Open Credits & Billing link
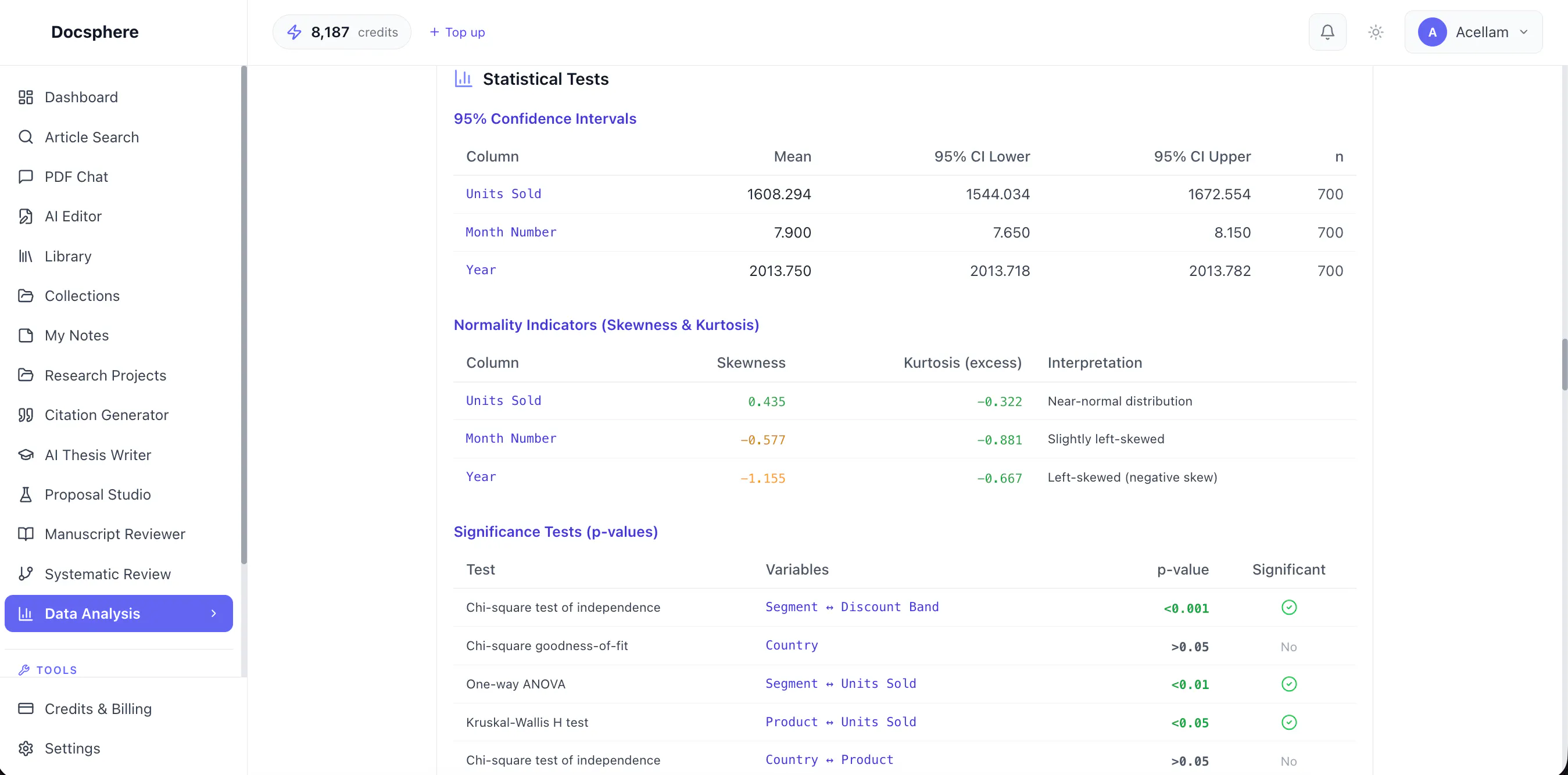The height and width of the screenshot is (775, 1568). pos(119,708)
